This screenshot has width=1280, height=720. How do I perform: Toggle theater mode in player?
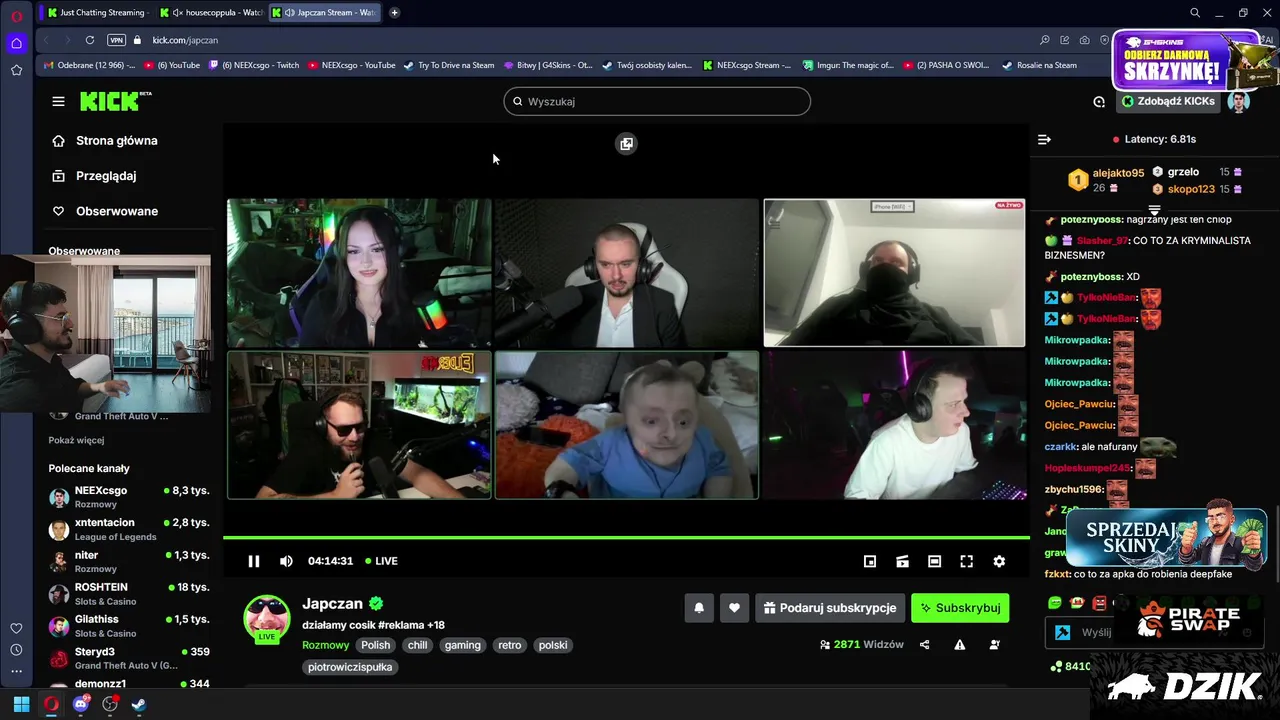point(934,562)
